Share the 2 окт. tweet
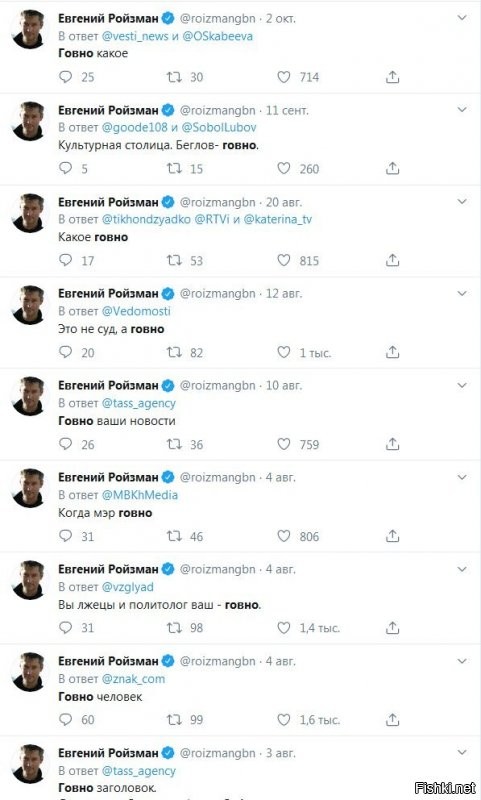The image size is (481, 800). [392, 77]
